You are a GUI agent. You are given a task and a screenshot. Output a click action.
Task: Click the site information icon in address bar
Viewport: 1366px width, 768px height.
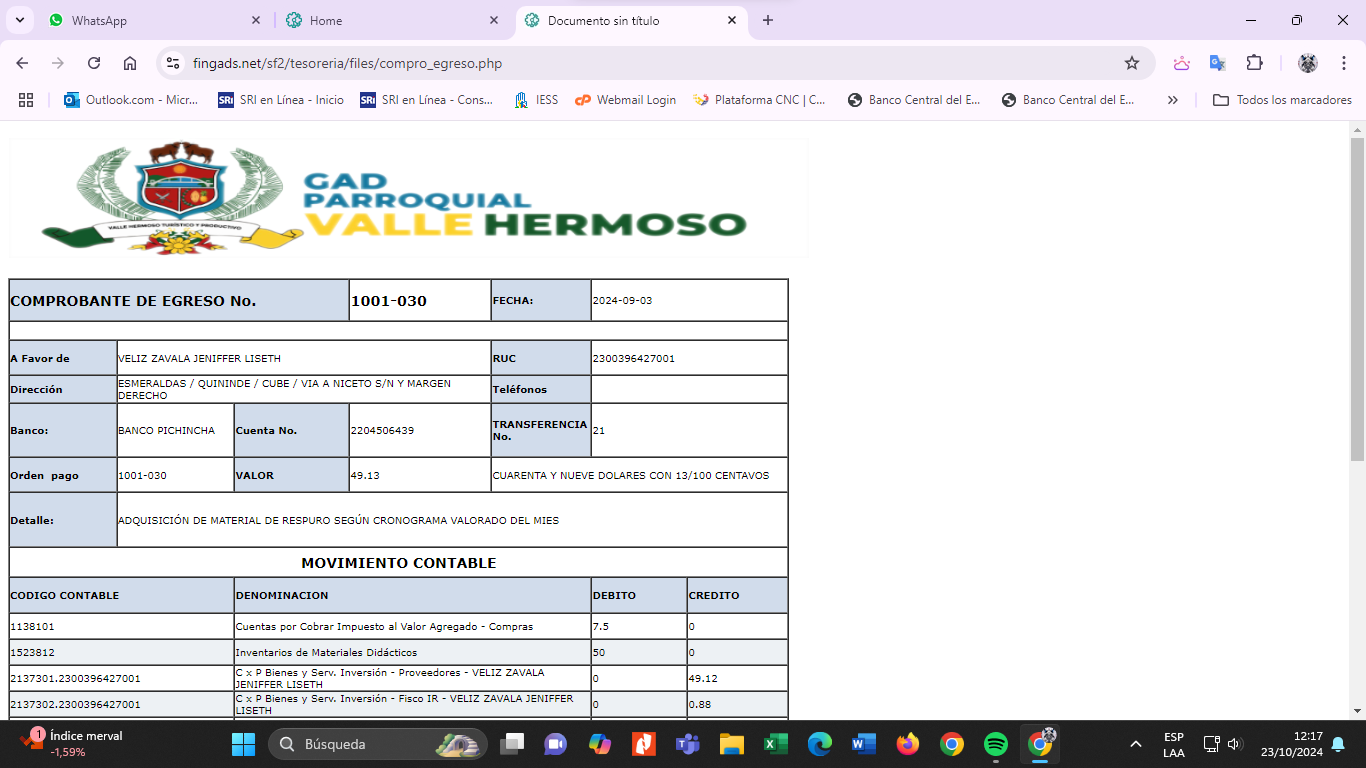173,63
